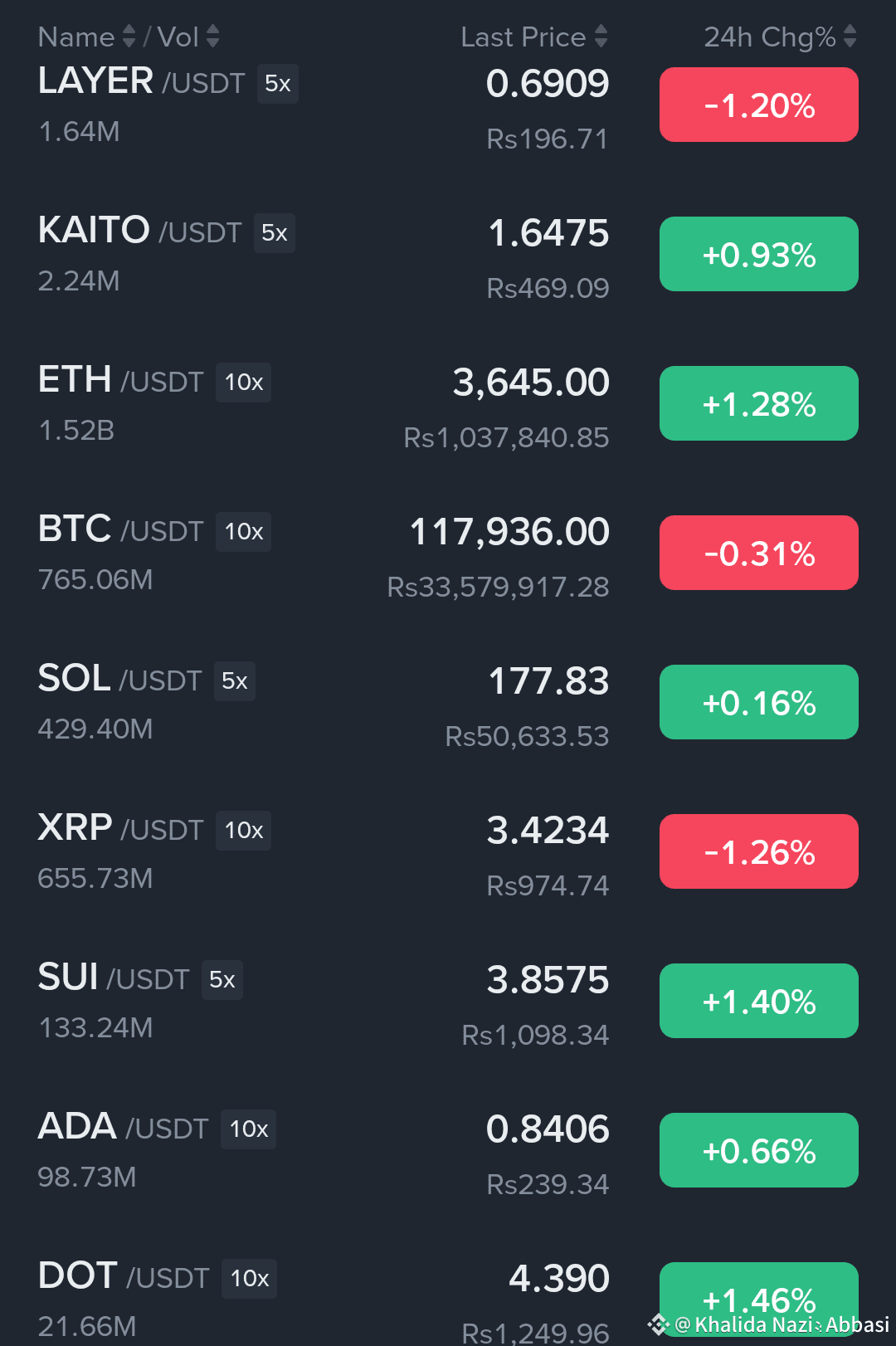Tap the SOL 5x leverage badge
The width and height of the screenshot is (896, 1346).
[235, 680]
